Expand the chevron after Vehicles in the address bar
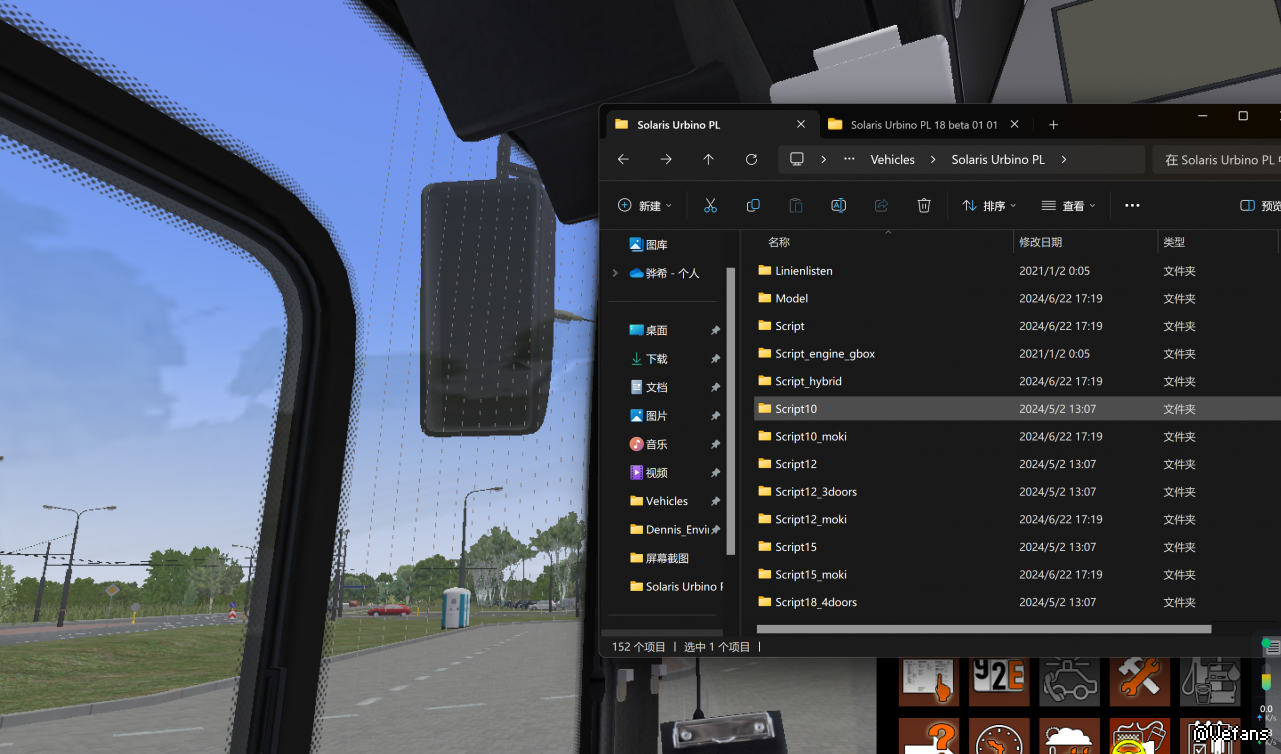Viewport: 1281px width, 754px height. 933,159
